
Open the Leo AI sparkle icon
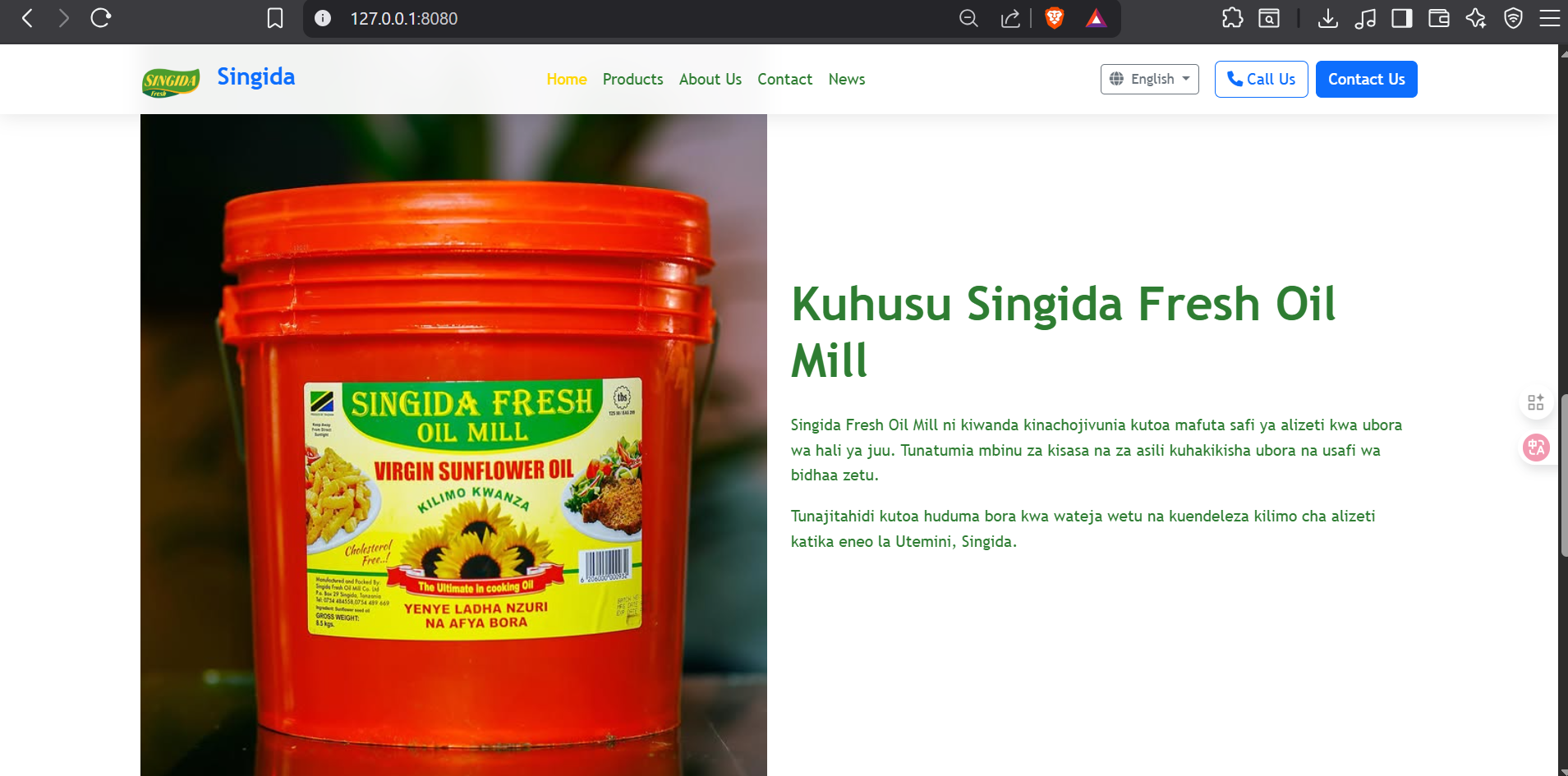(1476, 18)
